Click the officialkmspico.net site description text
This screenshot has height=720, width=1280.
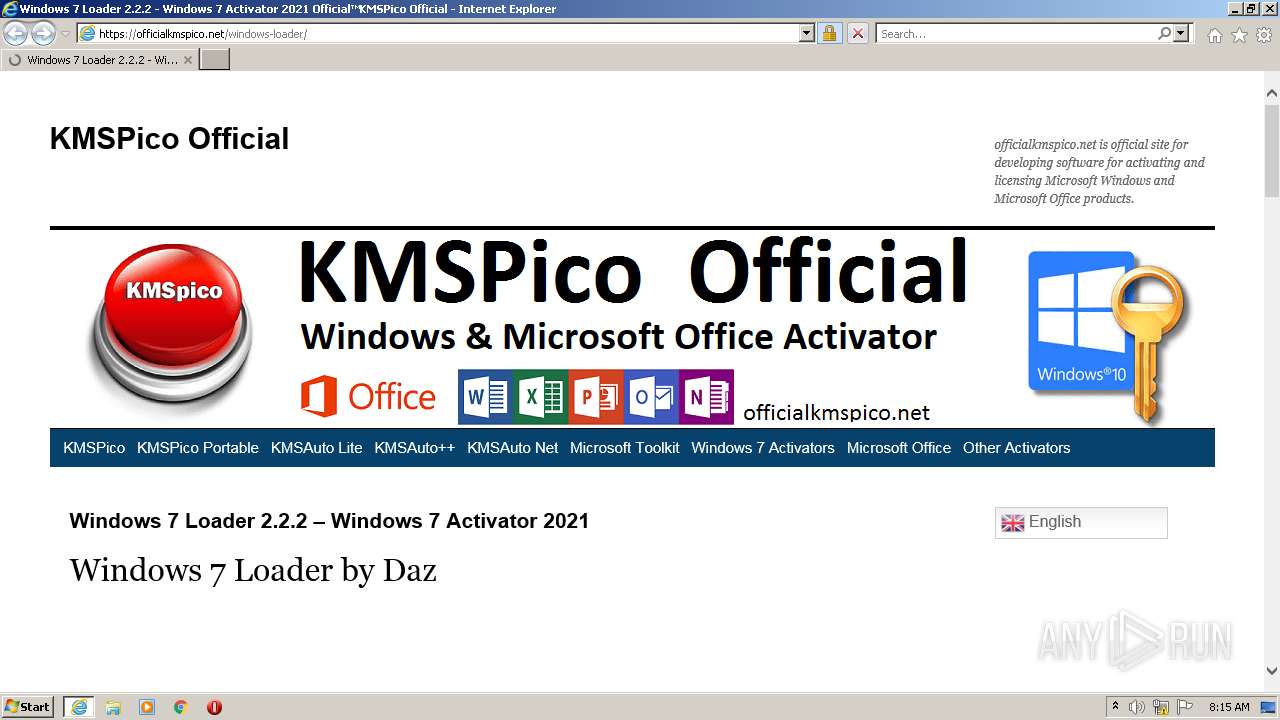click(1100, 171)
